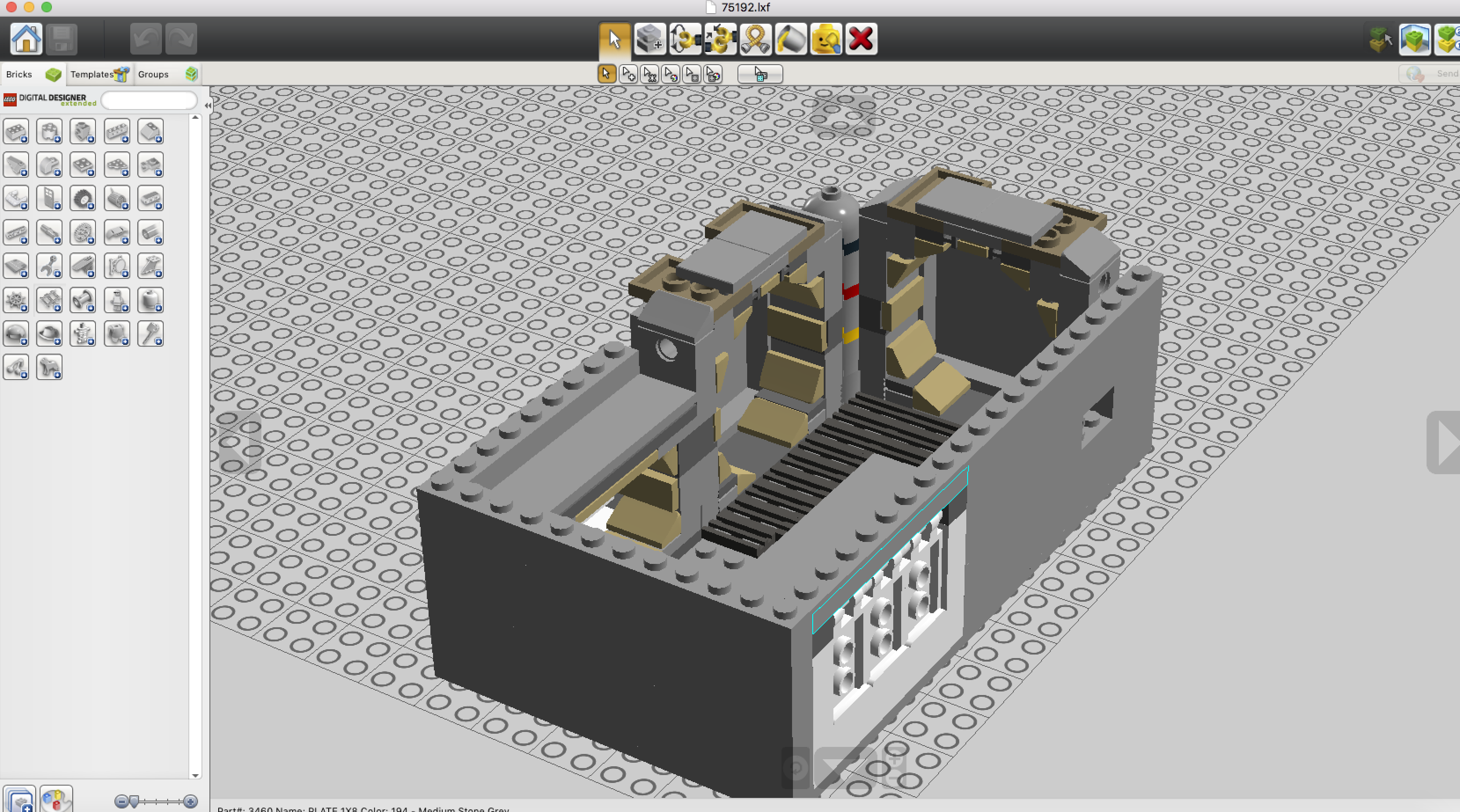Choose the Hinge Align tool
Image resolution: width=1460 pixels, height=812 pixels.
pos(720,39)
